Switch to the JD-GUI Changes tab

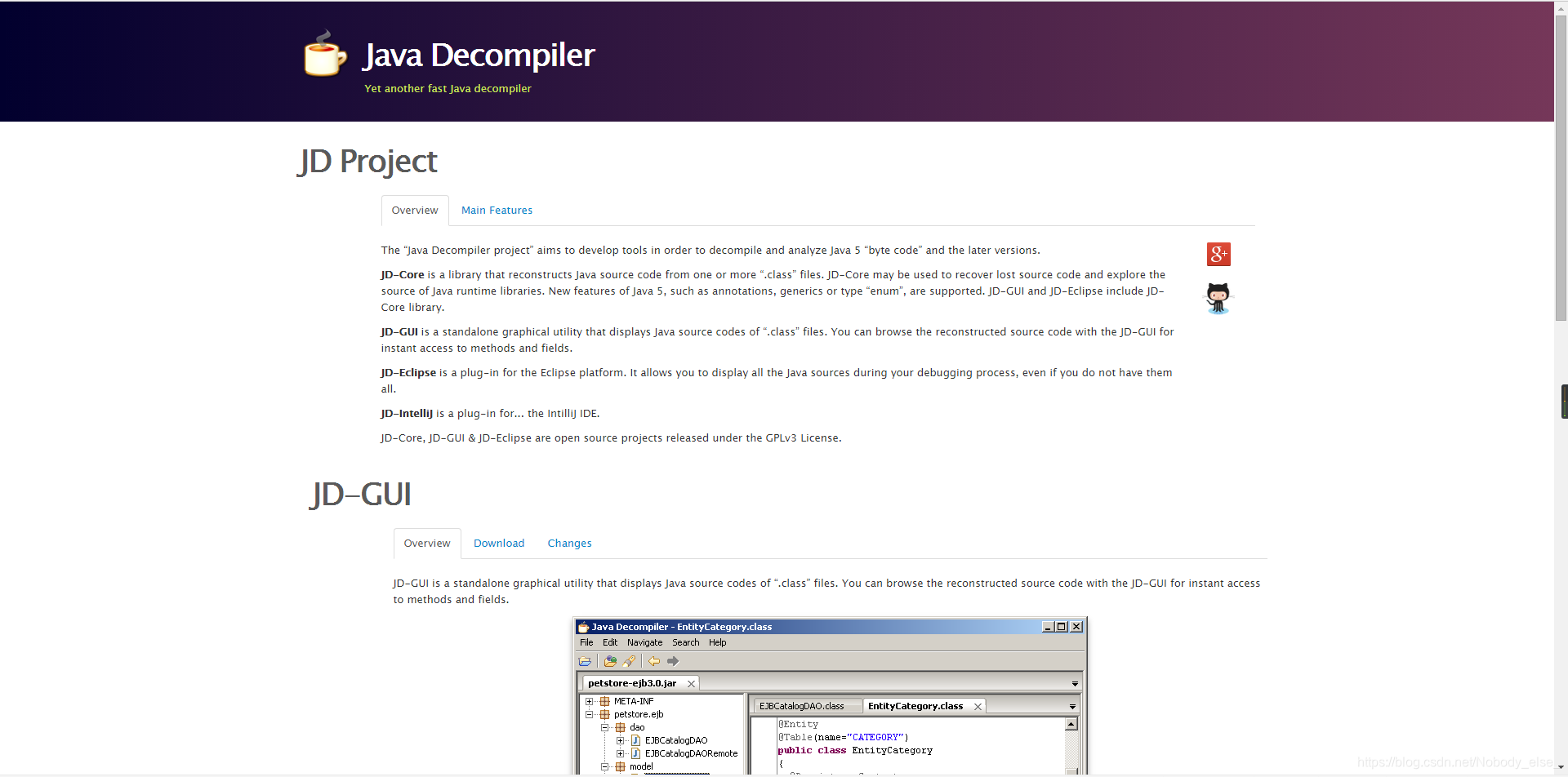coord(569,544)
